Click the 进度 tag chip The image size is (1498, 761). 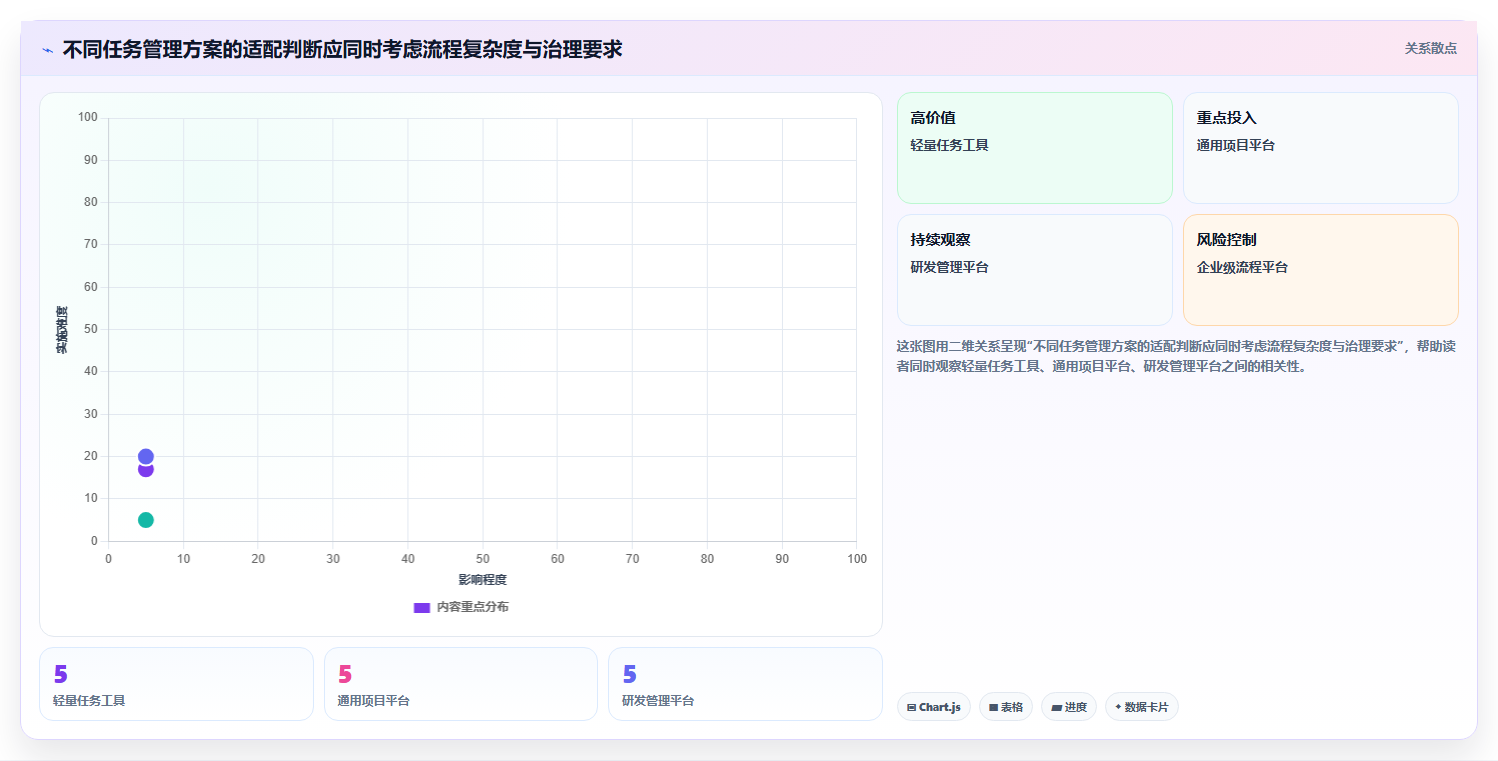pyautogui.click(x=1069, y=707)
